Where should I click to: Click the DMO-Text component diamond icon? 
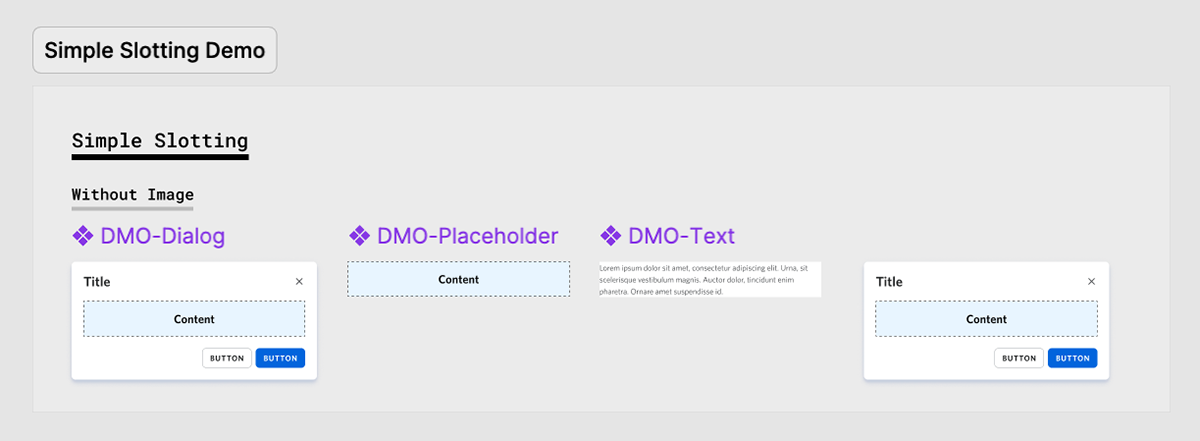pyautogui.click(x=610, y=236)
